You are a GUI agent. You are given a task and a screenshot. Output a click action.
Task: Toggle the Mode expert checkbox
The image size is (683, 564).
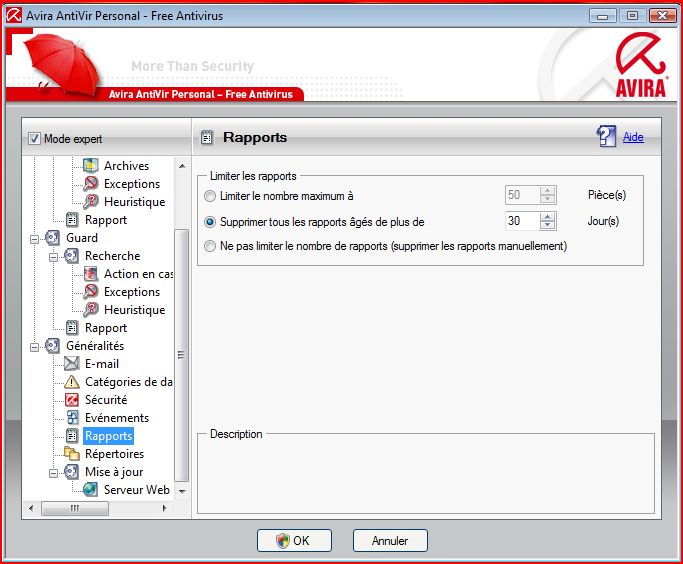(x=34, y=139)
